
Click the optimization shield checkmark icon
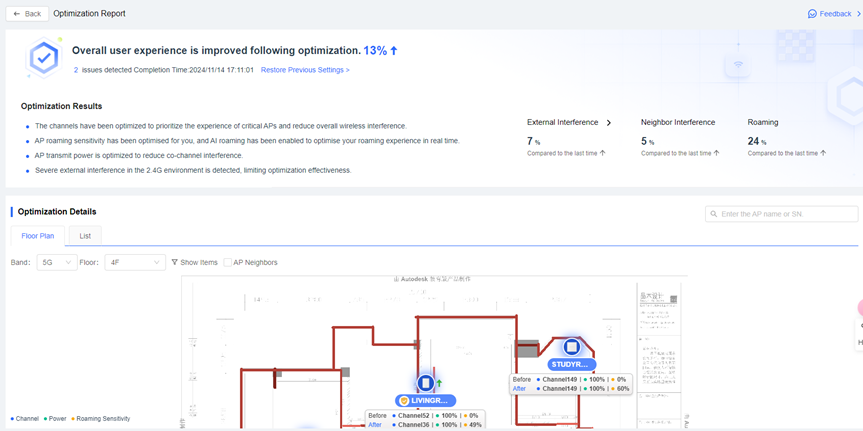[x=43, y=58]
